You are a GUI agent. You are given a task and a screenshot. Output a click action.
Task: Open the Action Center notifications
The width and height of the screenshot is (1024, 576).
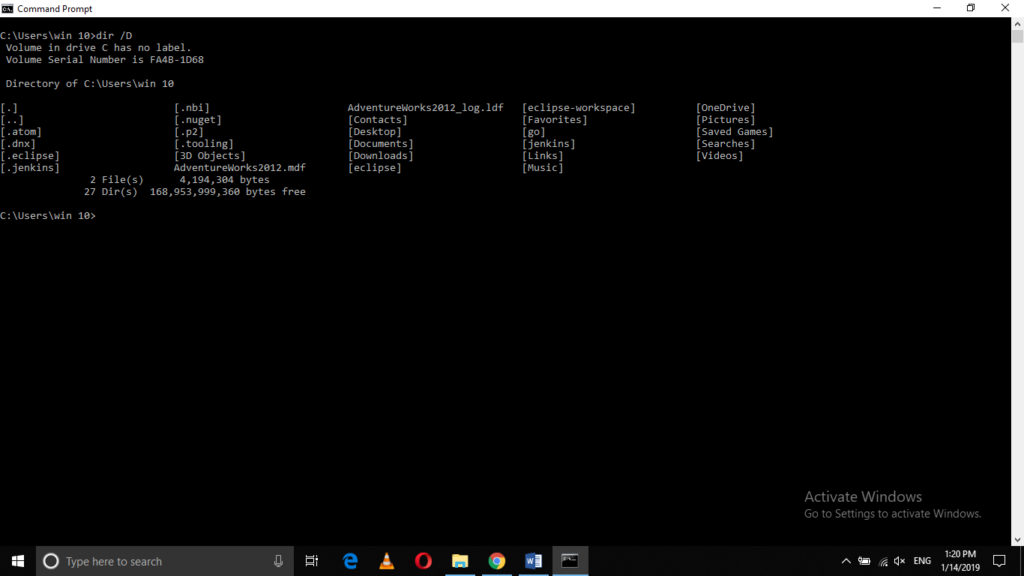999,561
